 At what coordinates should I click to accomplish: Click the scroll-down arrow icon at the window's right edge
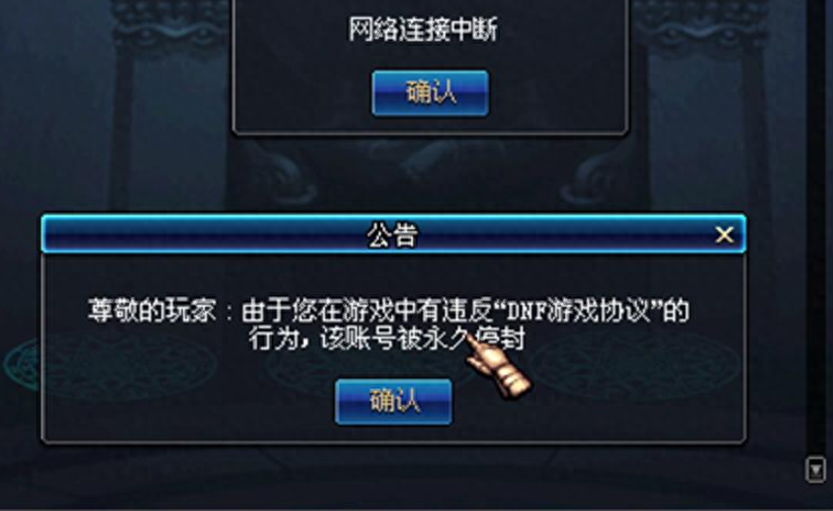(815, 470)
